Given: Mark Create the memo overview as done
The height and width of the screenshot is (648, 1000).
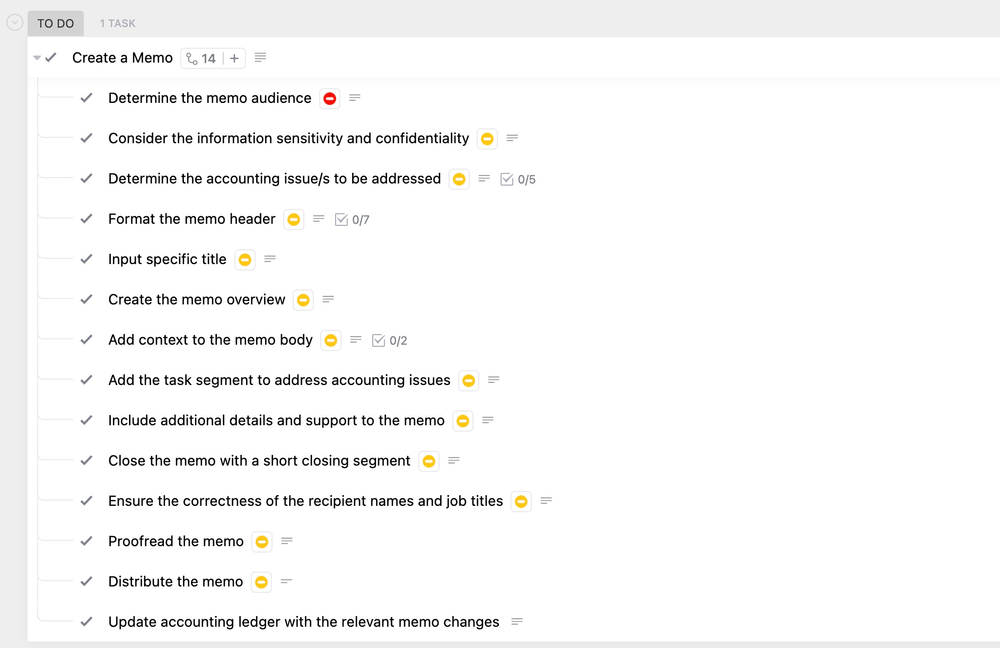Looking at the screenshot, I should (x=87, y=299).
